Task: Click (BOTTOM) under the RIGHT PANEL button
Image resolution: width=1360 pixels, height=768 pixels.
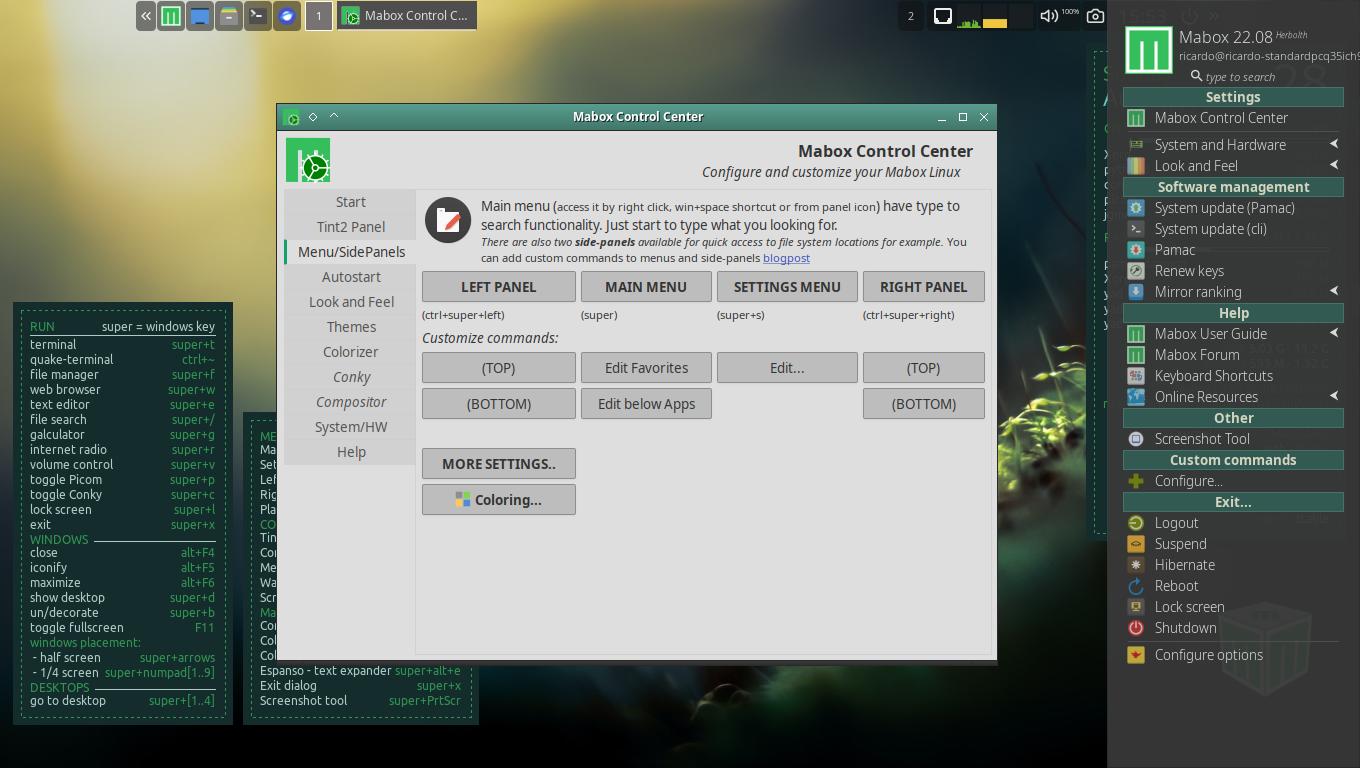Action: coord(923,404)
